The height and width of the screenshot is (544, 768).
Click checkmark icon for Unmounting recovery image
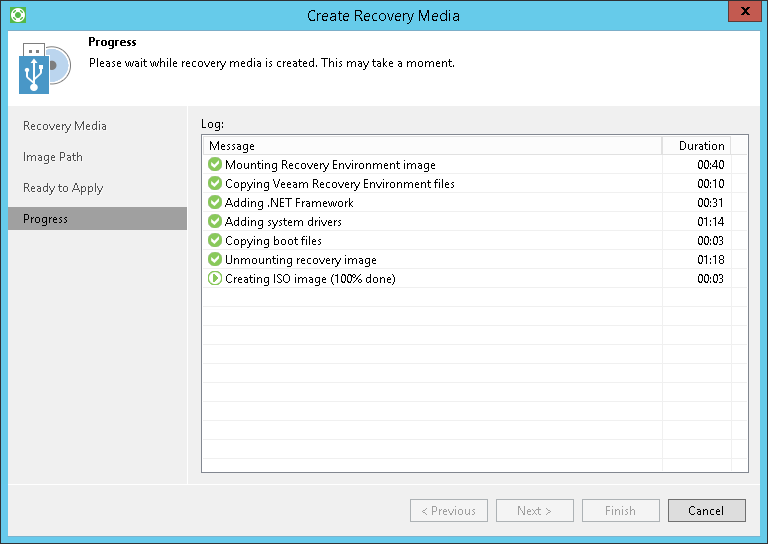point(214,260)
